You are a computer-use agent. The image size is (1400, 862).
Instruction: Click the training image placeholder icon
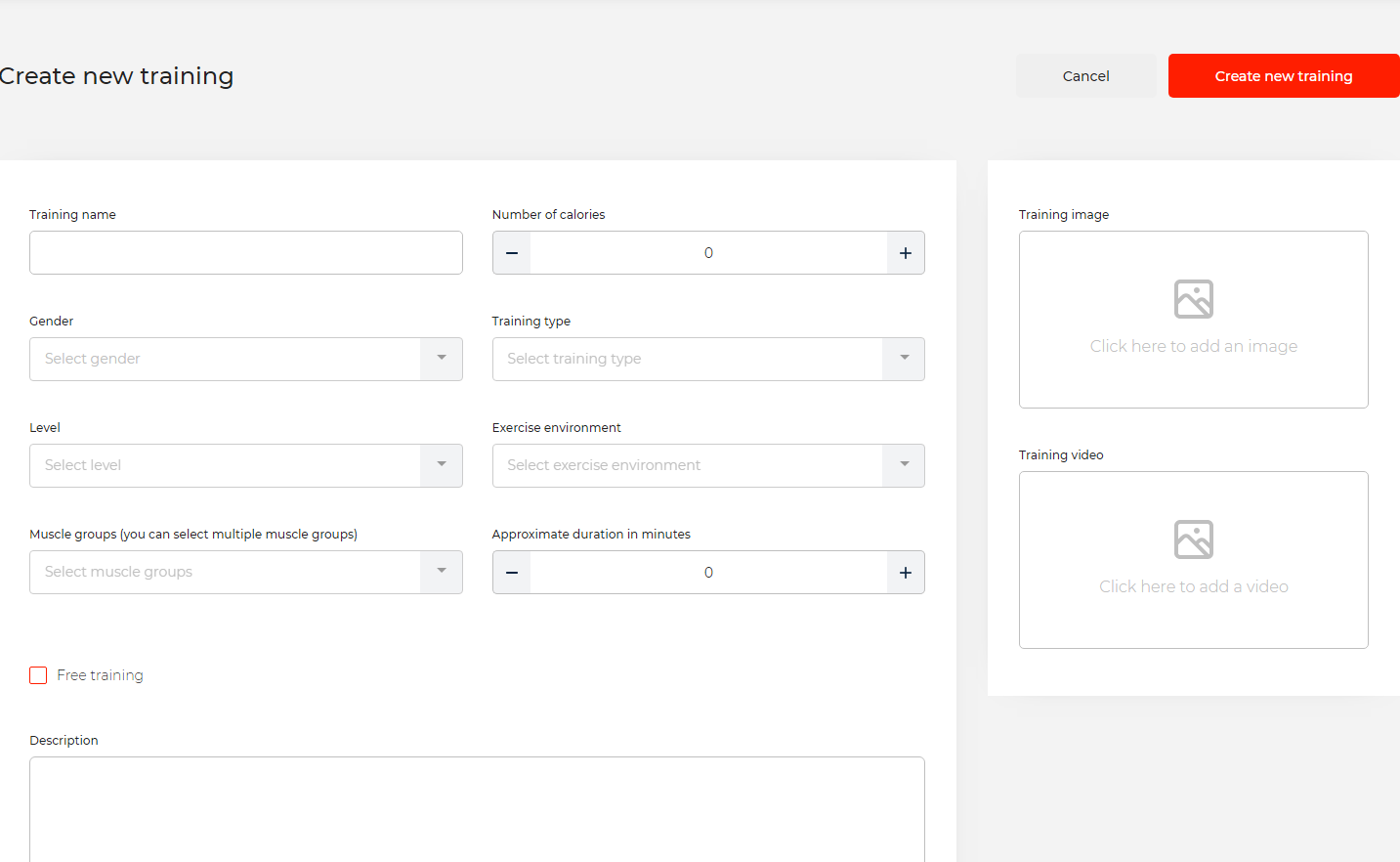(x=1193, y=299)
